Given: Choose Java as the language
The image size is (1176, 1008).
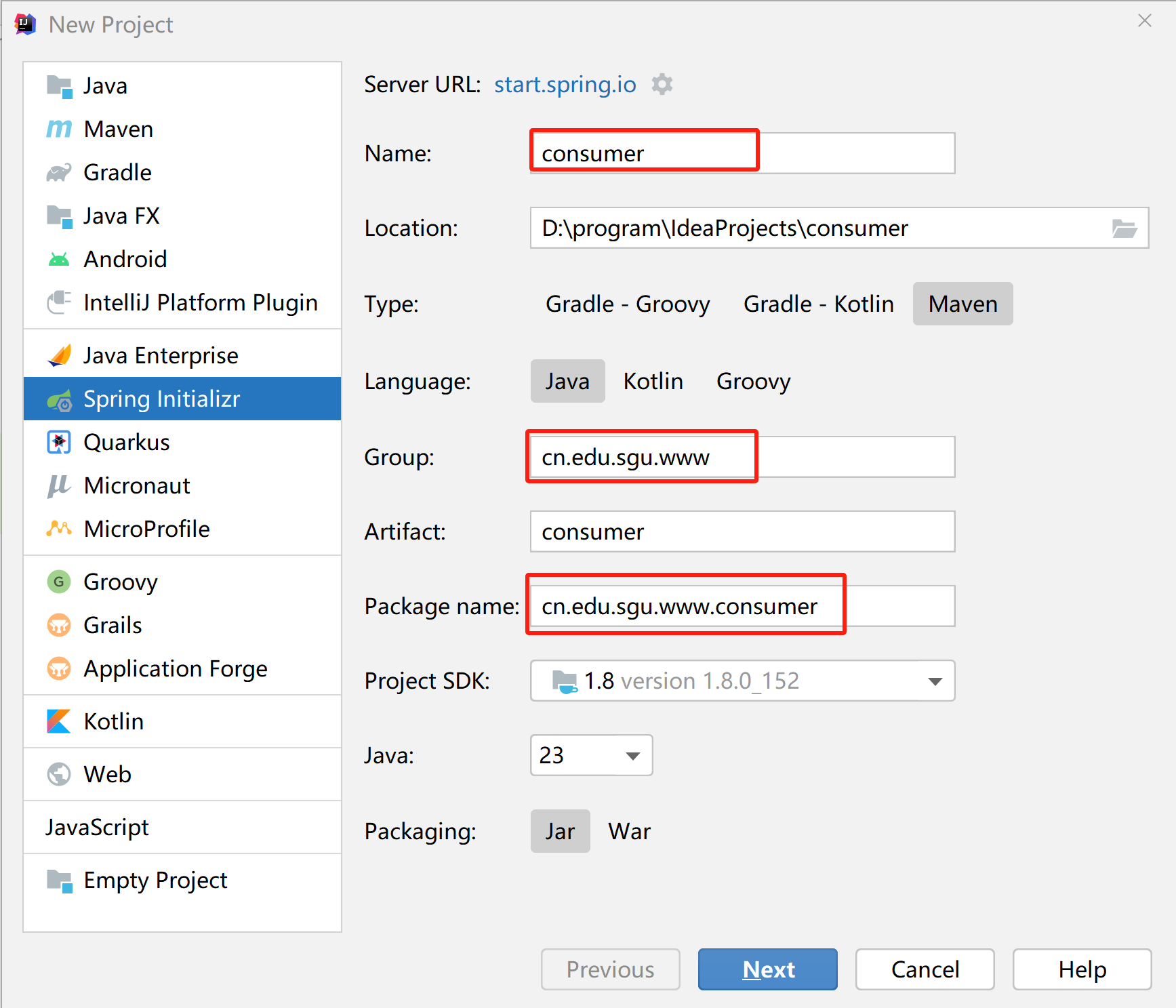Looking at the screenshot, I should tap(567, 381).
